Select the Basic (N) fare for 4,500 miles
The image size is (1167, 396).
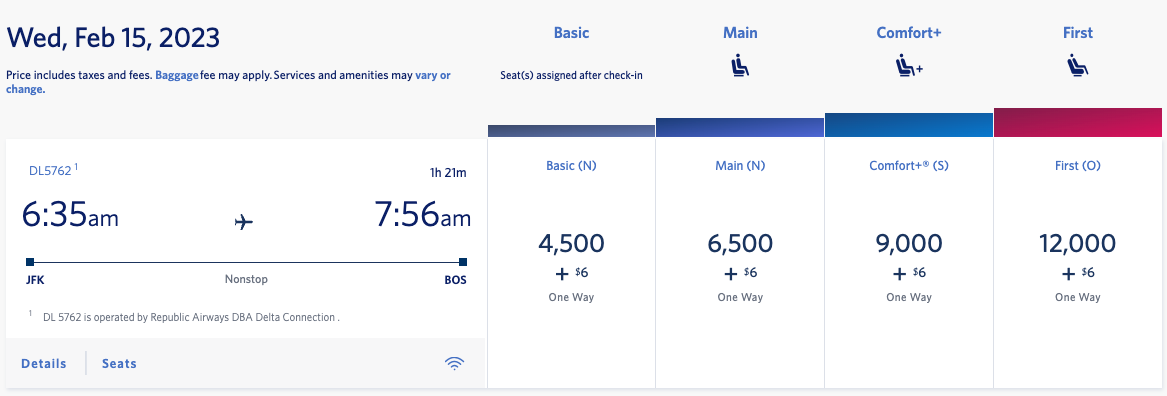coord(572,263)
